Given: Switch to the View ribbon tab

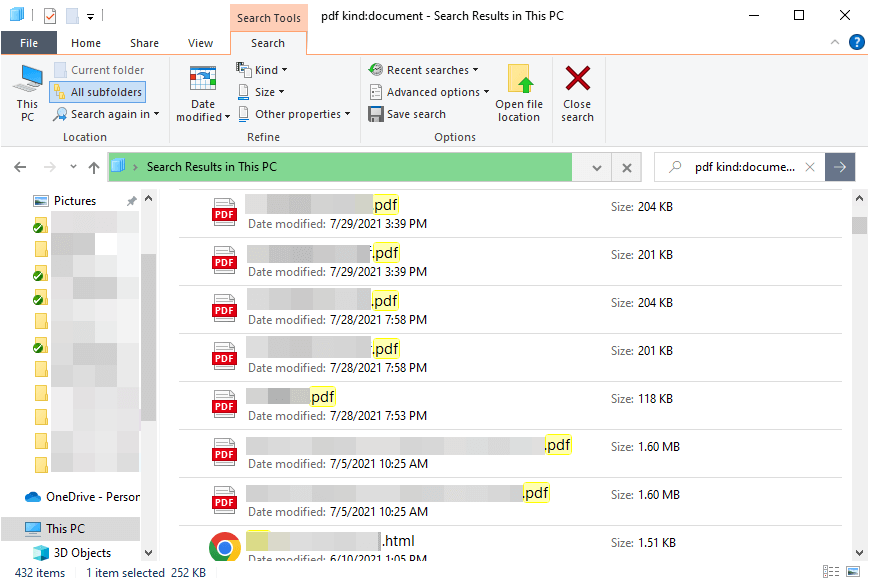Looking at the screenshot, I should tap(200, 43).
